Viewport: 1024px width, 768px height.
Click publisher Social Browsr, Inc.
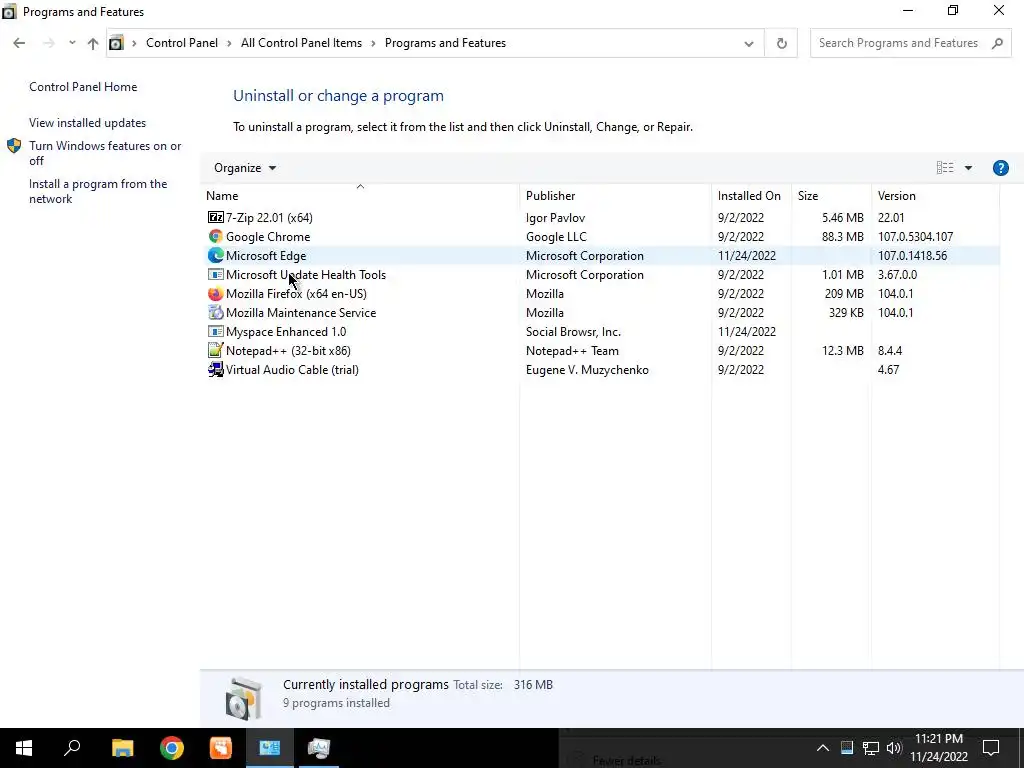573,331
